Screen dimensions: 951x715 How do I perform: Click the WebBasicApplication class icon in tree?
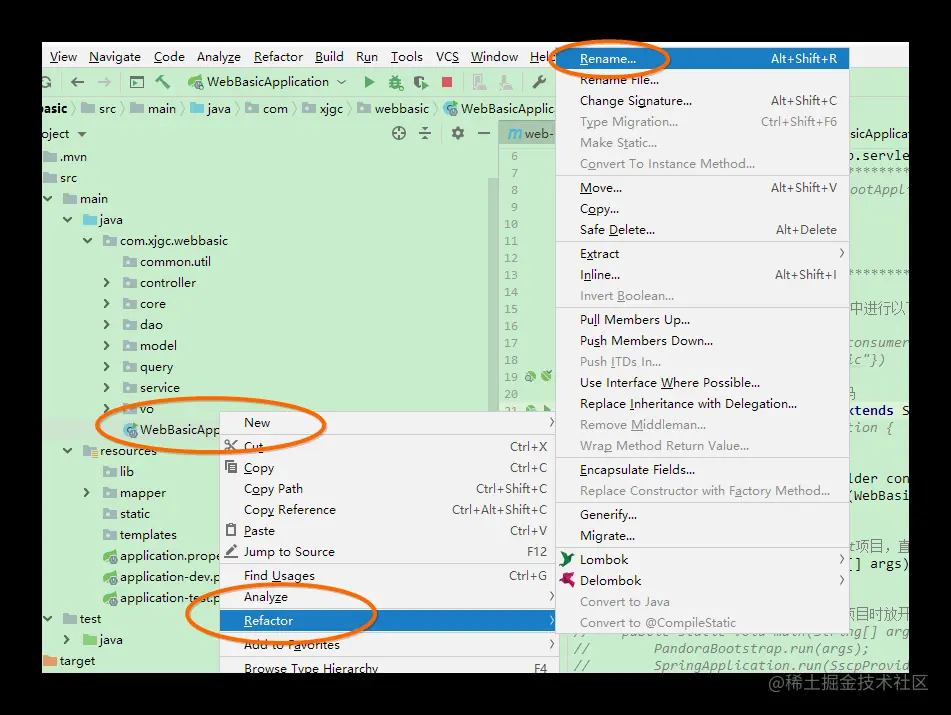130,430
